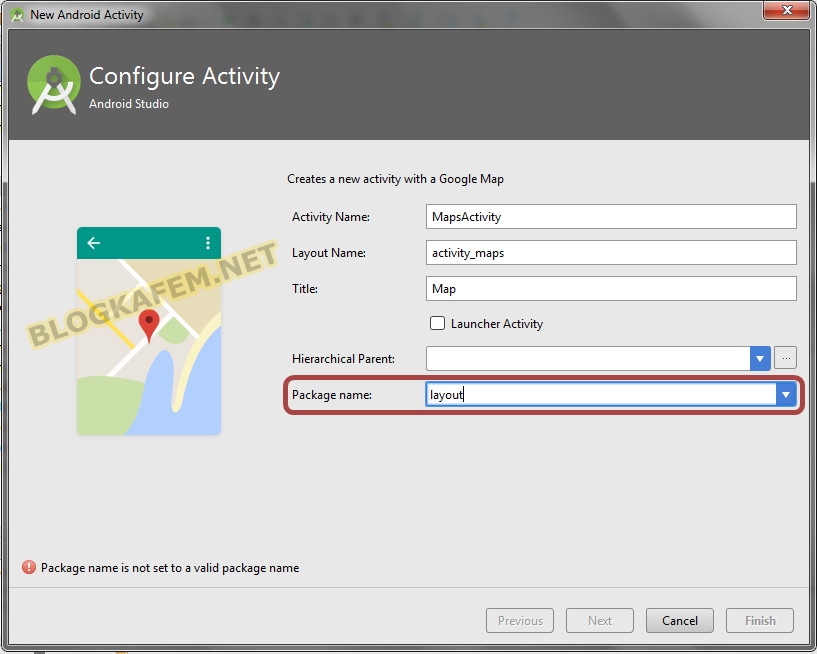Click the 'Creates a new activity' description
817x654 pixels.
point(395,179)
